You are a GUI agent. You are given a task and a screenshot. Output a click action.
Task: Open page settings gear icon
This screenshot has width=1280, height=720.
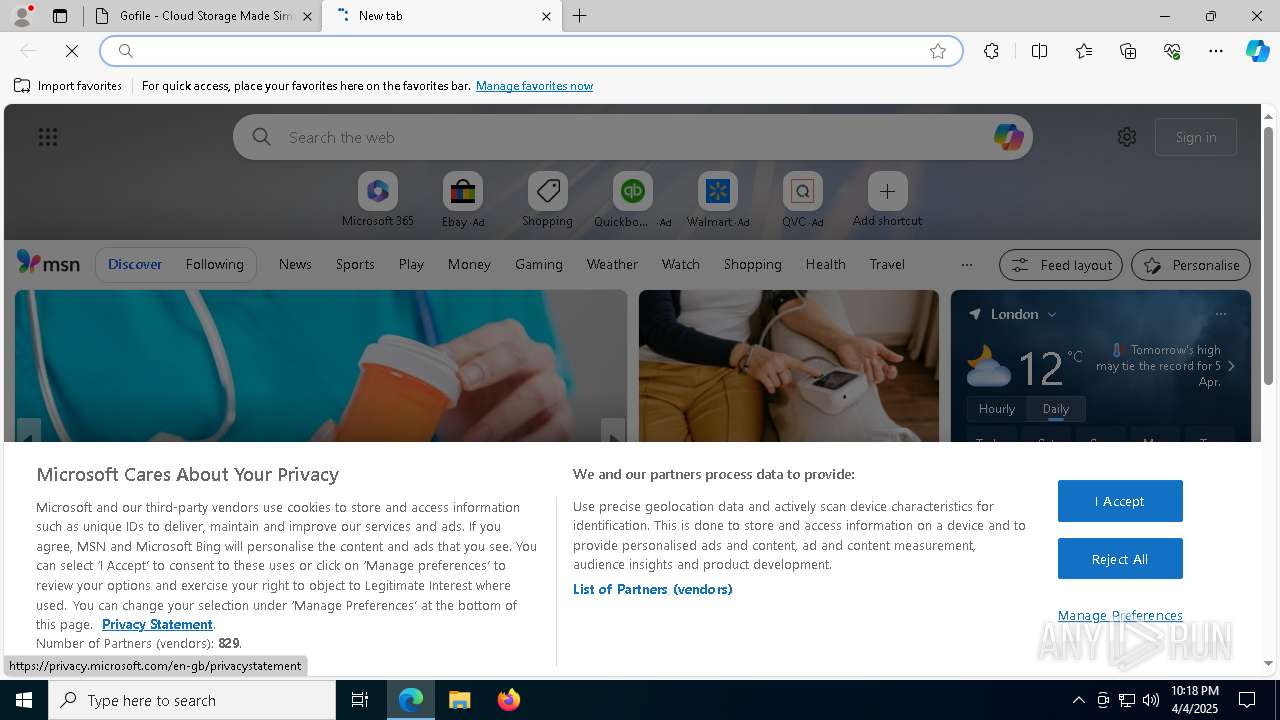[1127, 137]
